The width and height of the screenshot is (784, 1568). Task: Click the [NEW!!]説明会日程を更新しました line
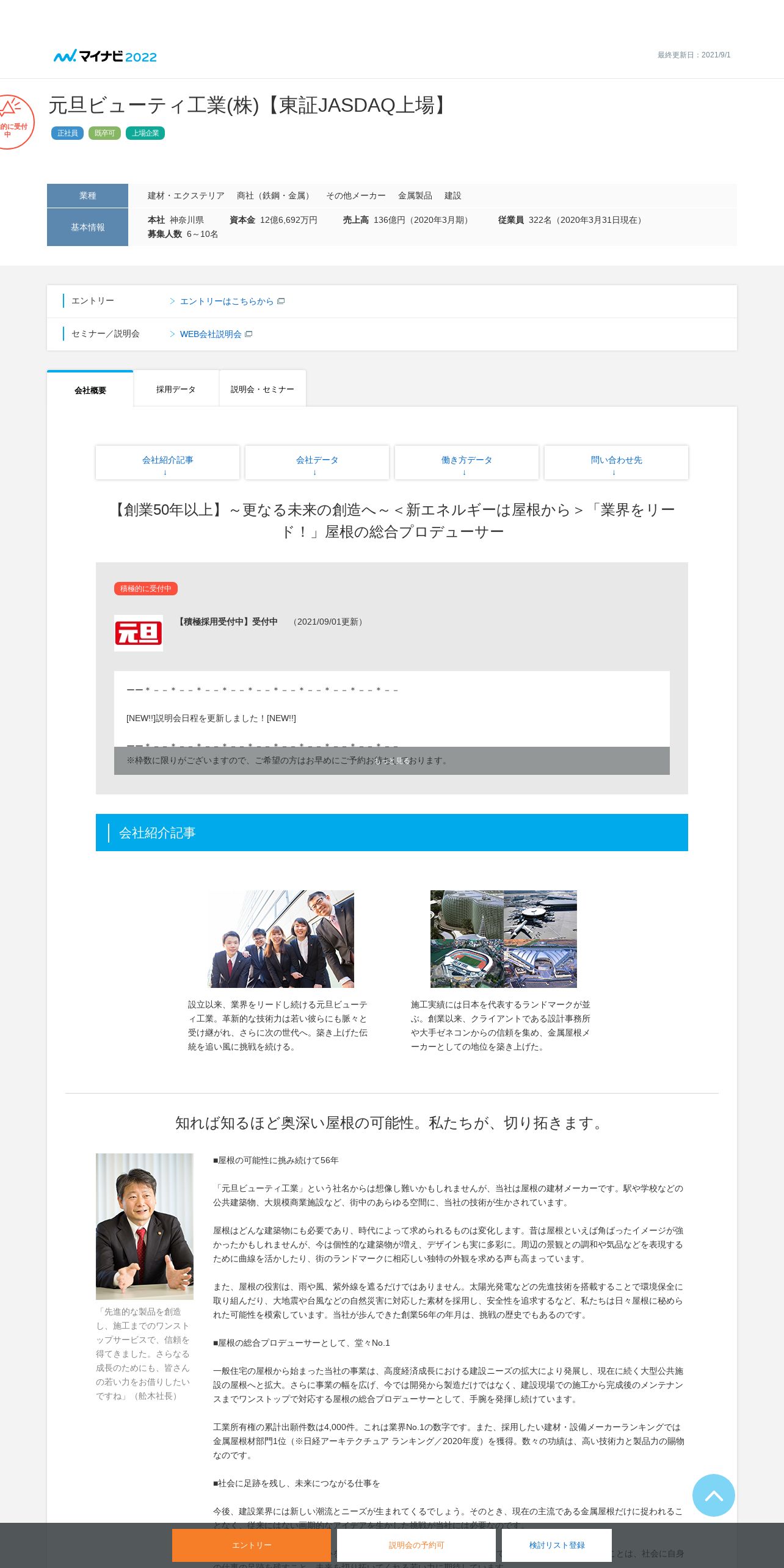coord(211,718)
